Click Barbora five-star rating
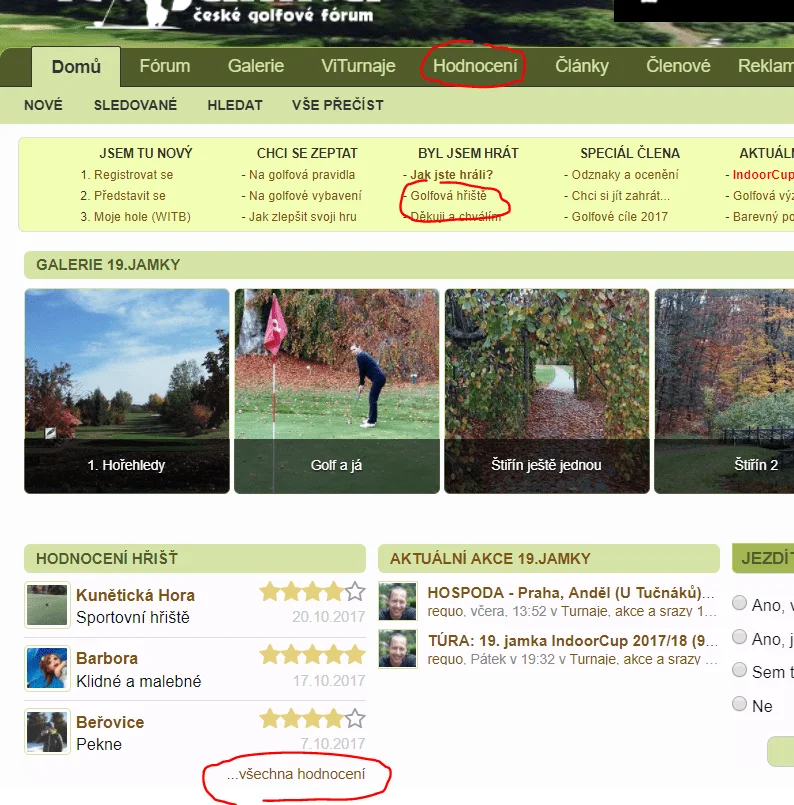 coord(312,655)
